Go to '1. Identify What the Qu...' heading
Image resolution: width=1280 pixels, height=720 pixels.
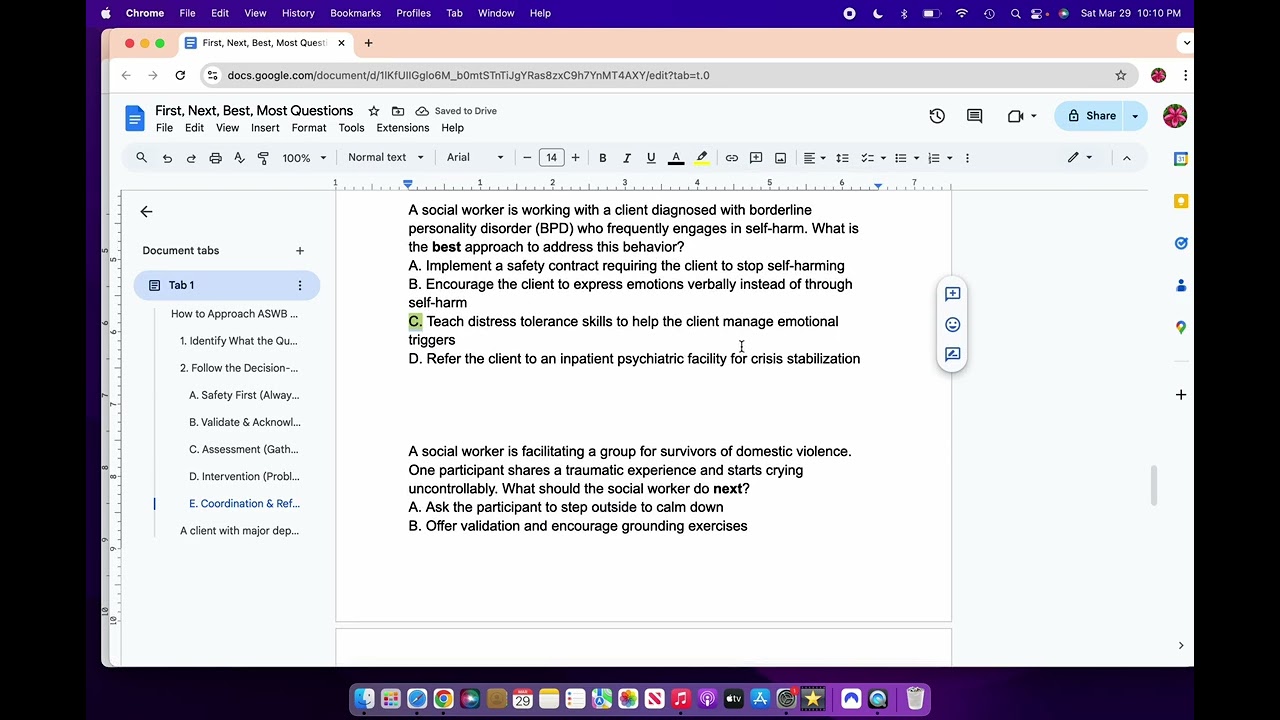(x=238, y=341)
